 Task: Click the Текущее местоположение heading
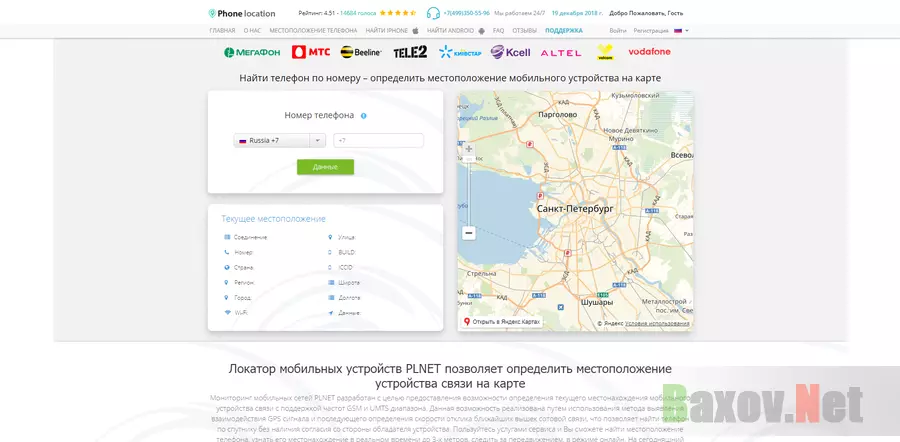(x=273, y=219)
